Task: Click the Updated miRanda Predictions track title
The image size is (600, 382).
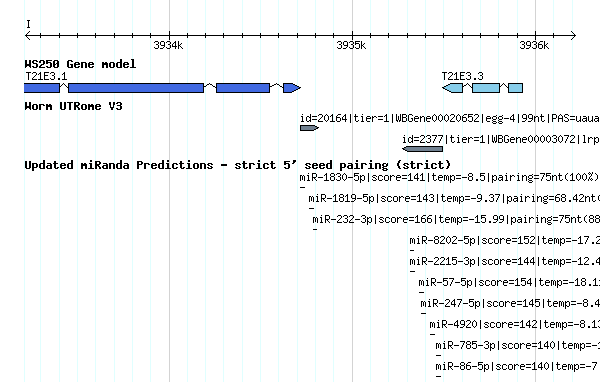Action: 238,165
